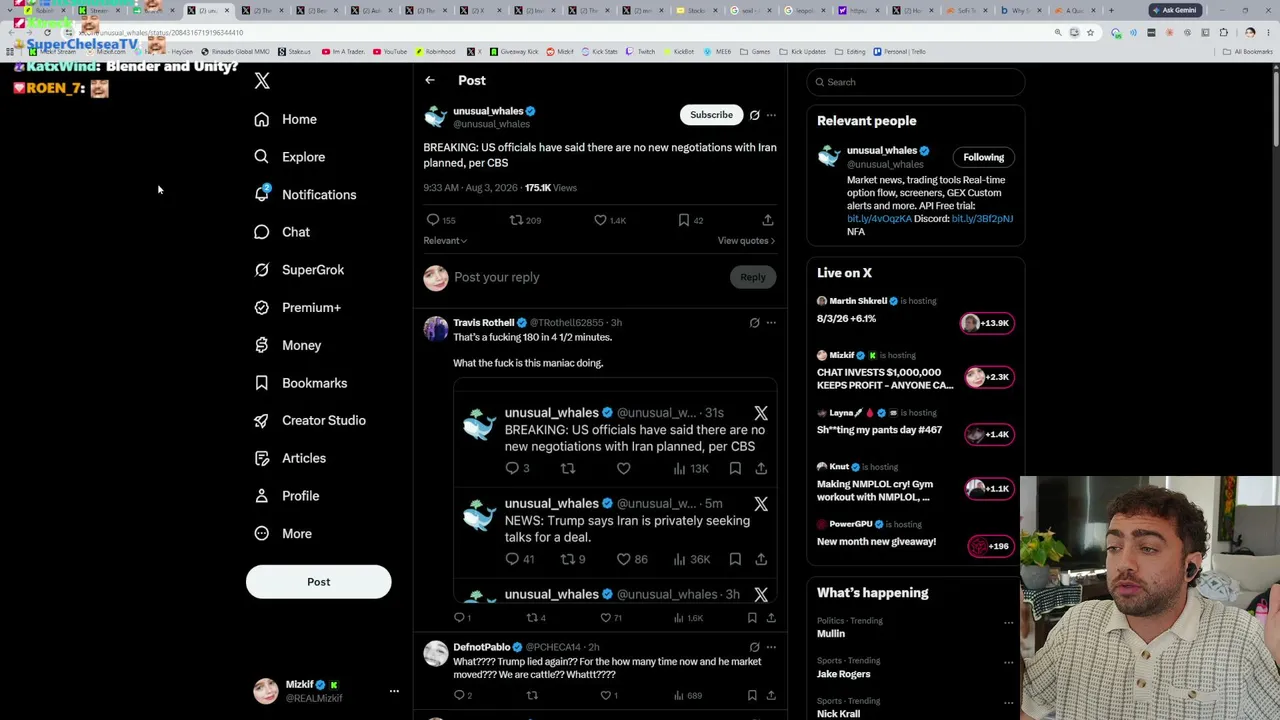Screen dimensions: 1280x720
Task: Bookmark DefnotPablo's reply
Action: point(752,695)
